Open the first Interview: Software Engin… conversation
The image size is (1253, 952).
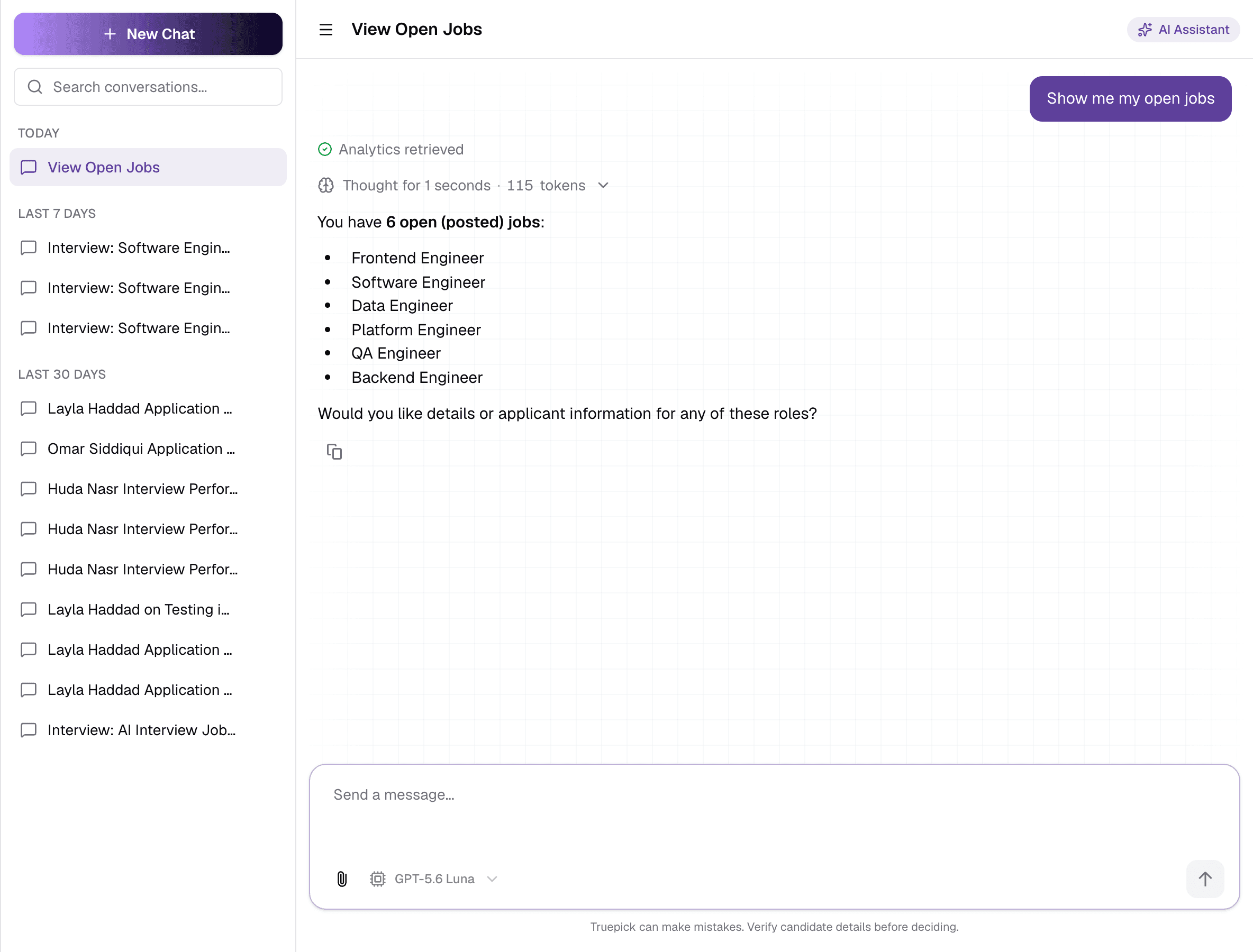pyautogui.click(x=148, y=248)
